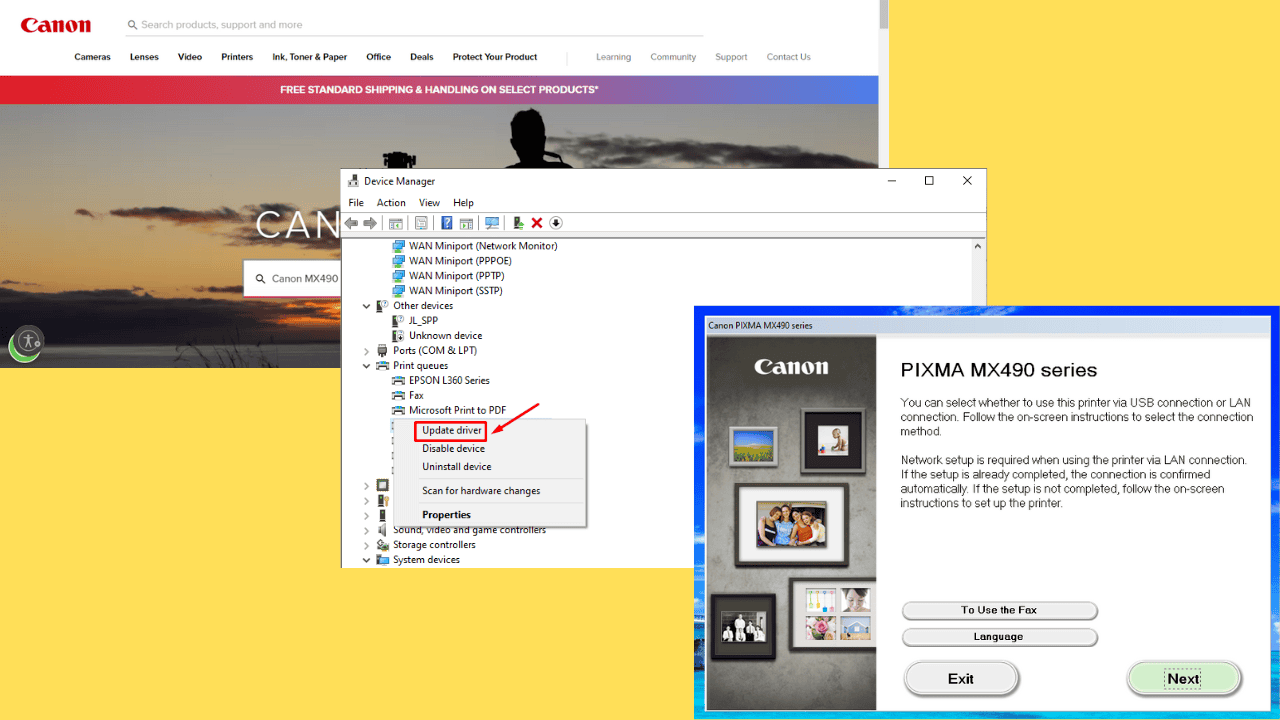
Task: Click the green update driver toolbar icon
Action: point(517,223)
